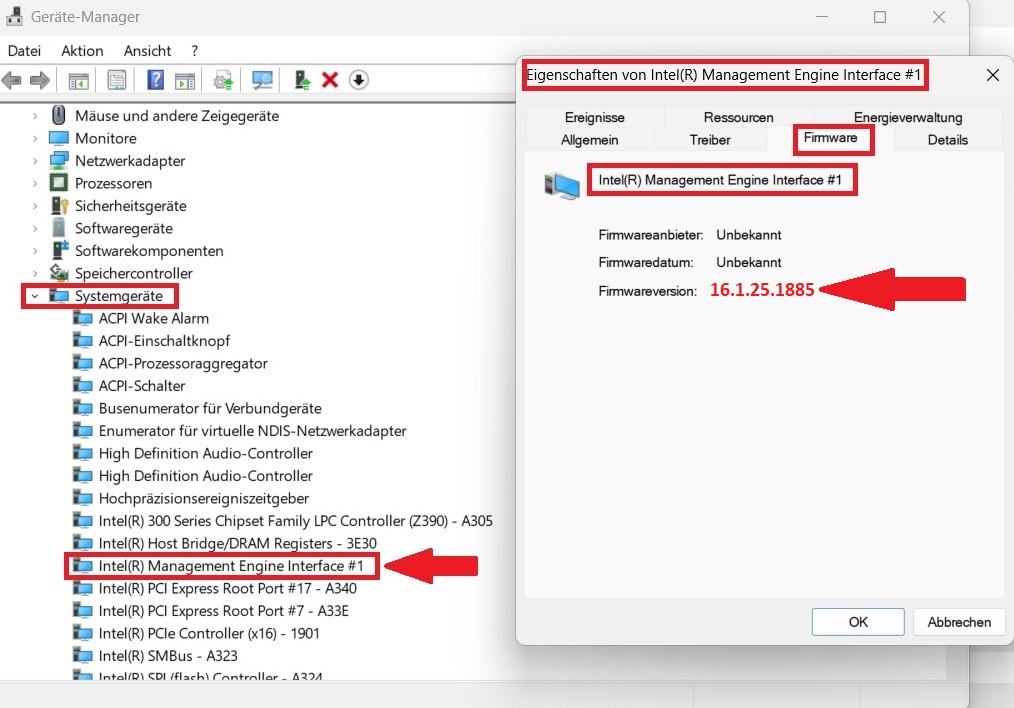Select Intel(R) PCI Express Root Port #7 - A33E
The image size is (1014, 708).
click(x=223, y=610)
